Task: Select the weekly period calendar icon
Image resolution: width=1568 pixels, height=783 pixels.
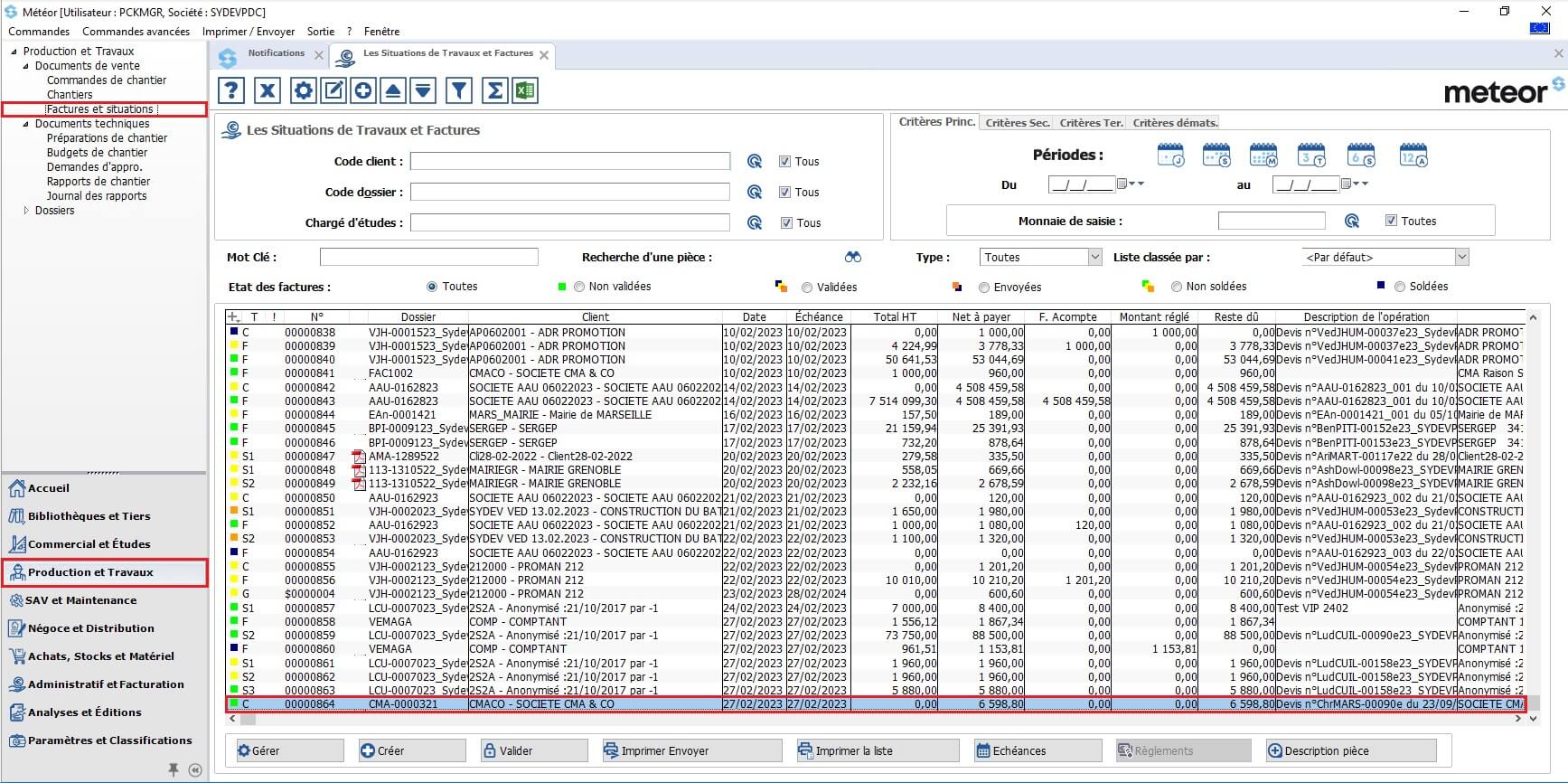Action: pyautogui.click(x=1217, y=156)
